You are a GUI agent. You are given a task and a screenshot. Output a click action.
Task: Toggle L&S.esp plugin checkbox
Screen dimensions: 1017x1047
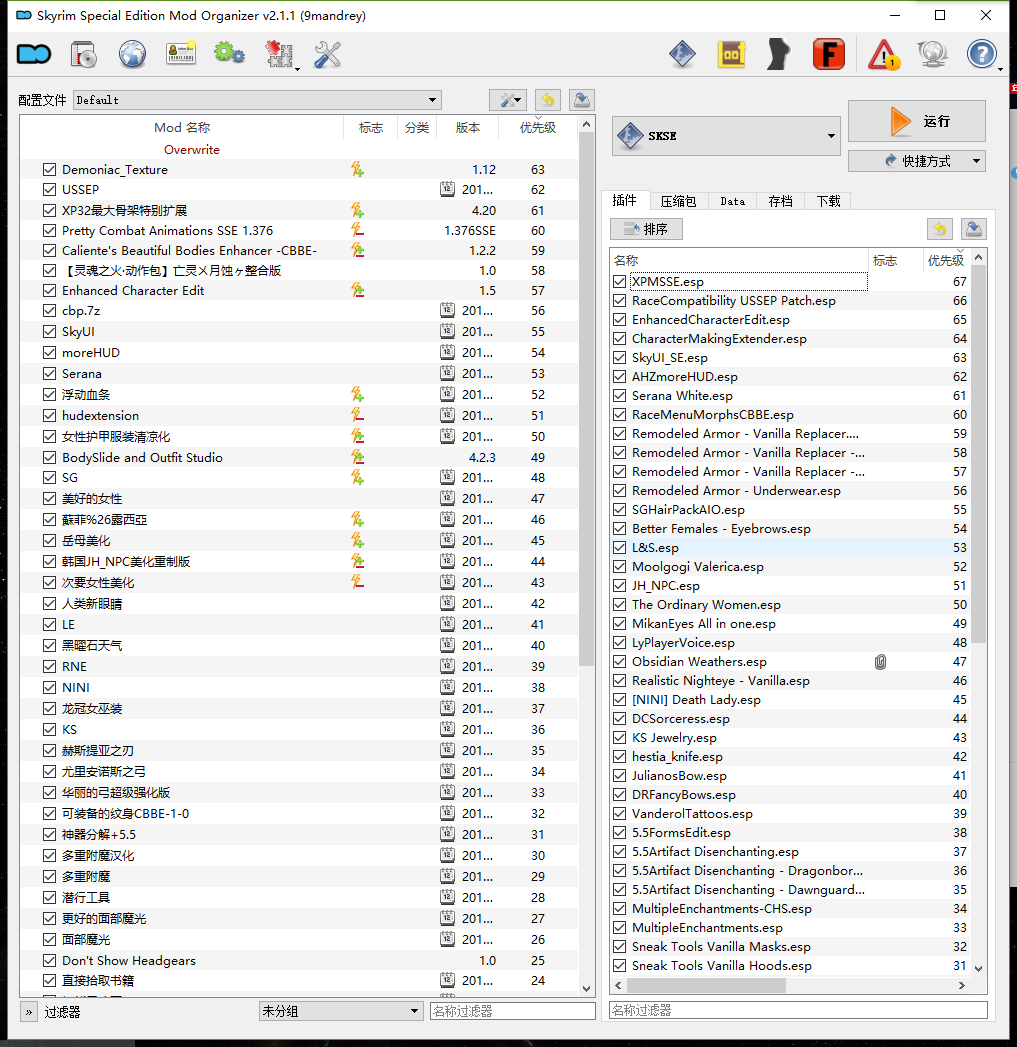(x=620, y=548)
